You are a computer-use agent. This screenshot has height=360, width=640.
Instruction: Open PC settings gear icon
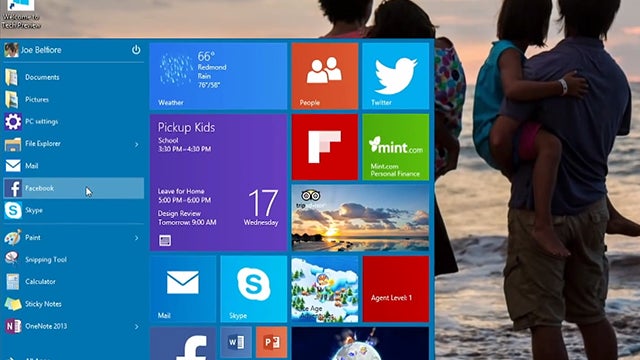(13, 121)
